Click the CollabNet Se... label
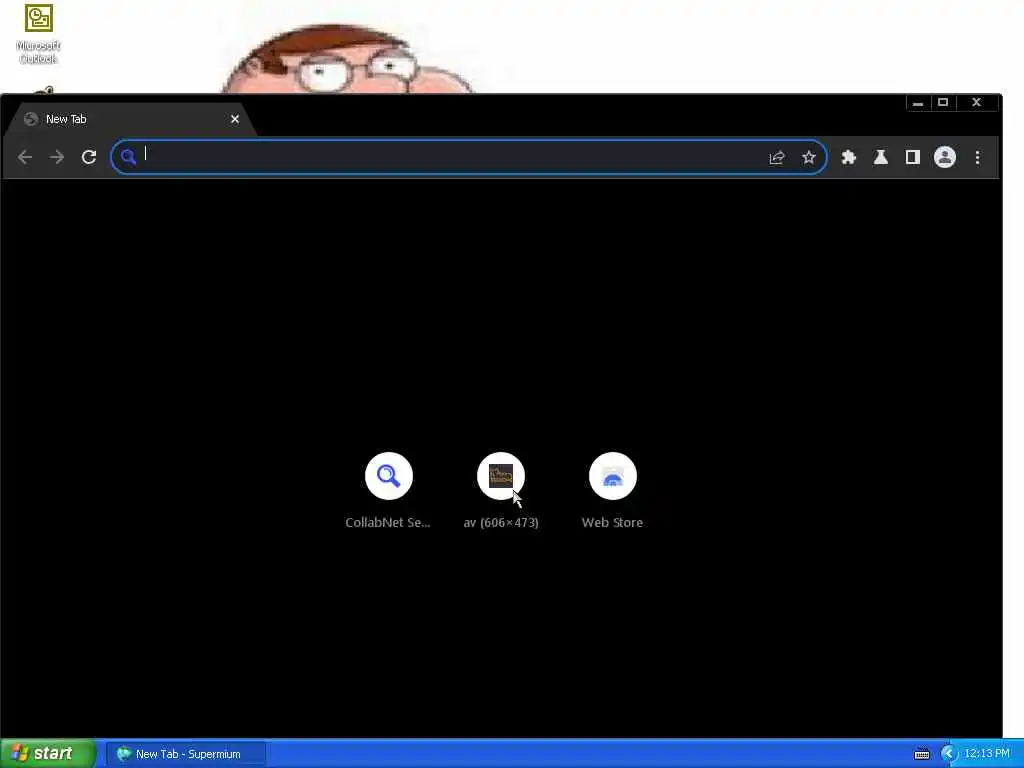Viewport: 1024px width, 768px height. click(388, 522)
